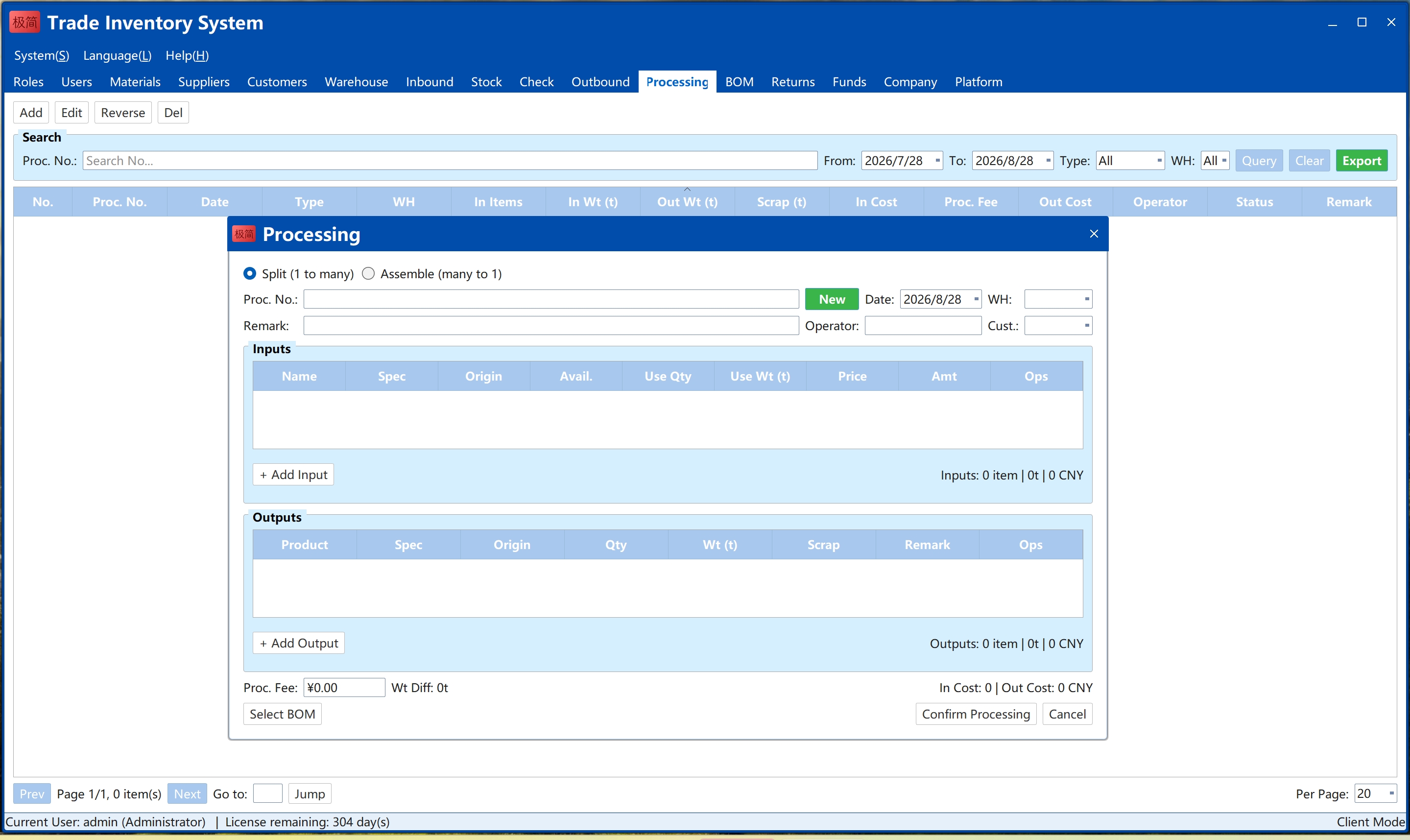Click the Add toolbar button
Screen dimensions: 1410x840
tap(31, 113)
